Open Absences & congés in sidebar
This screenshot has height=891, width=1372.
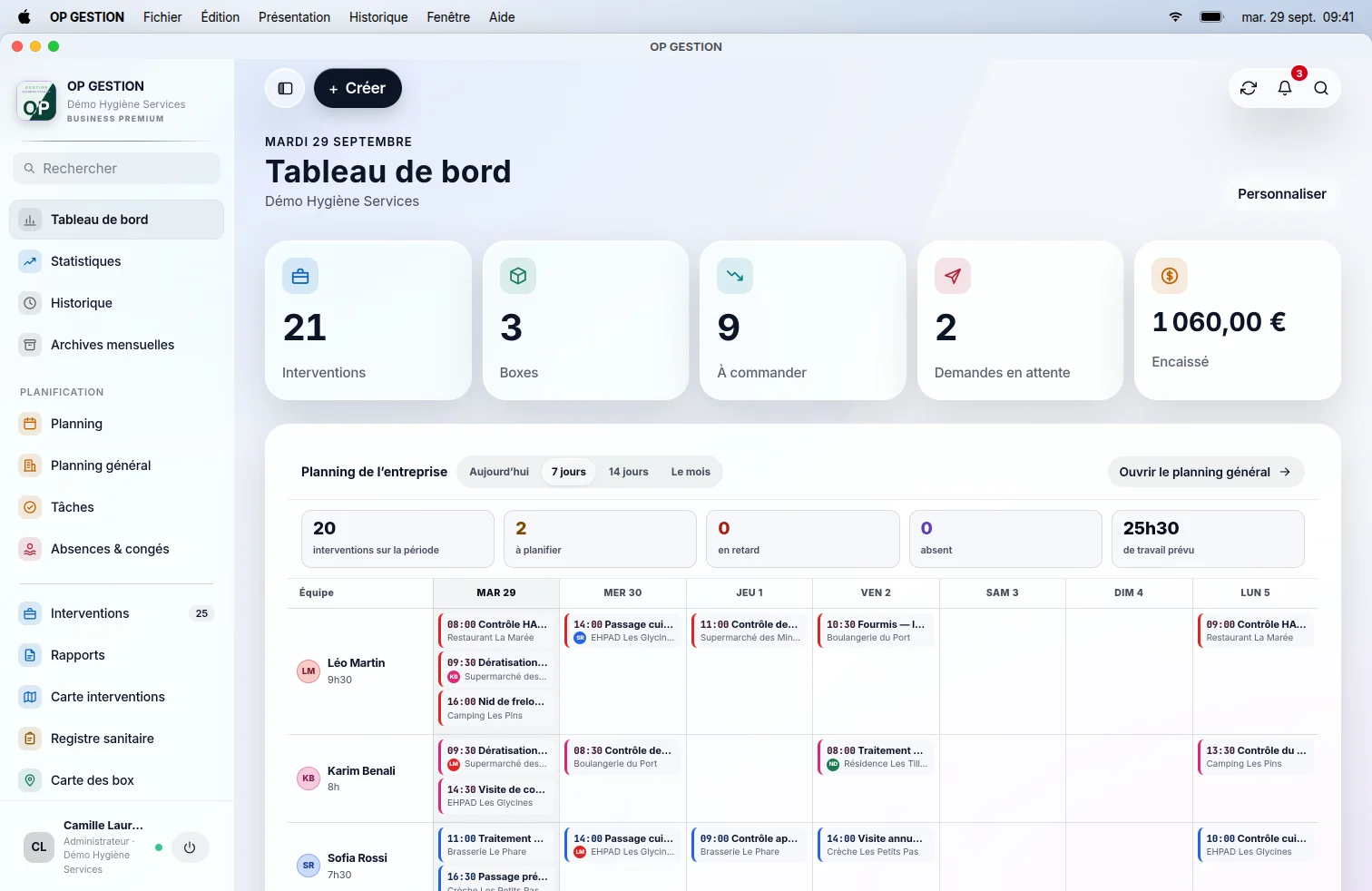116,549
